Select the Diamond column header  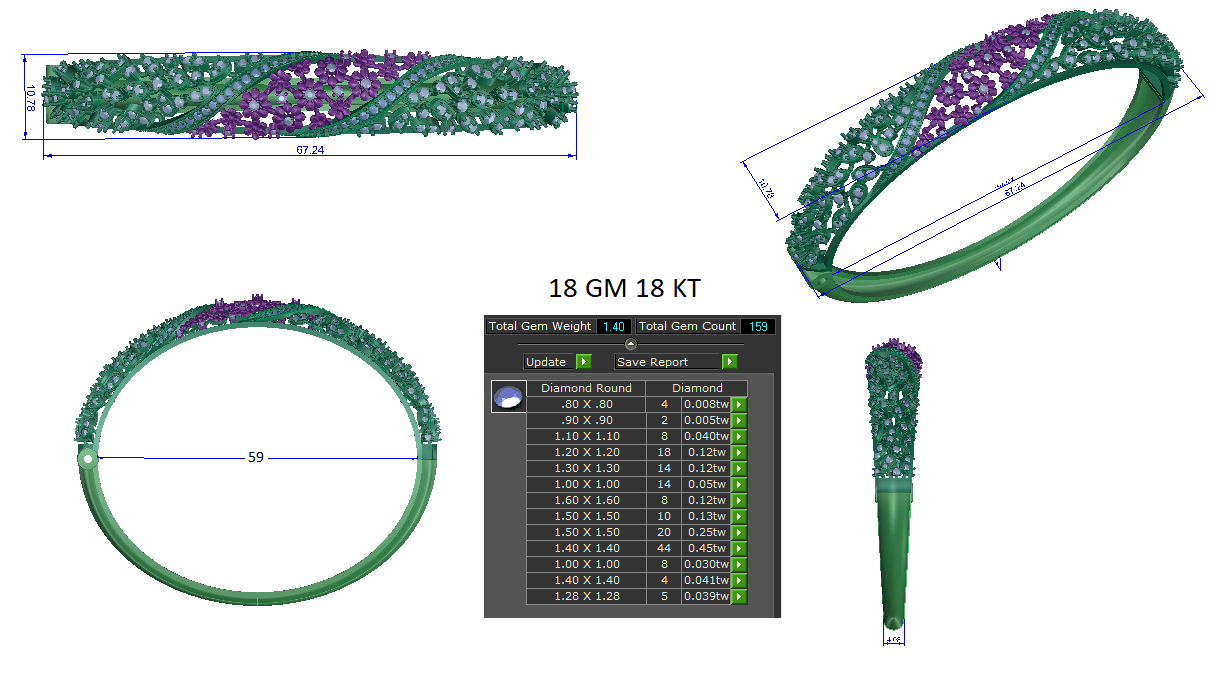click(697, 388)
